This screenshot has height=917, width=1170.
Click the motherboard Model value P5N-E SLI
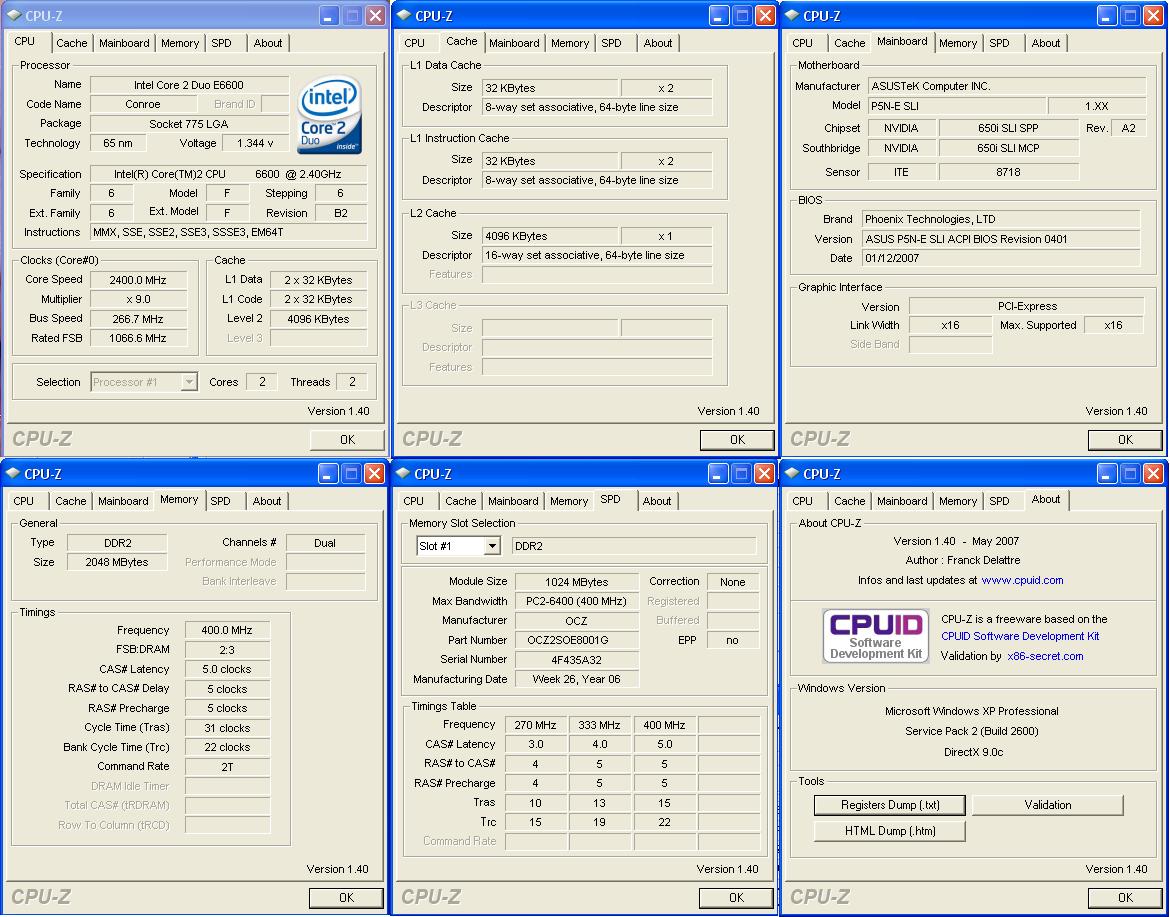(x=957, y=106)
